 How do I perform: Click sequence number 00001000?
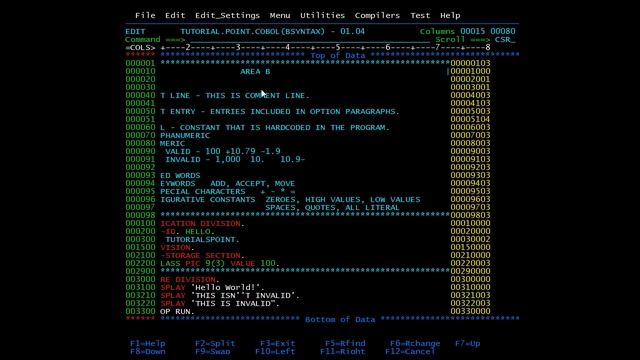(470, 71)
